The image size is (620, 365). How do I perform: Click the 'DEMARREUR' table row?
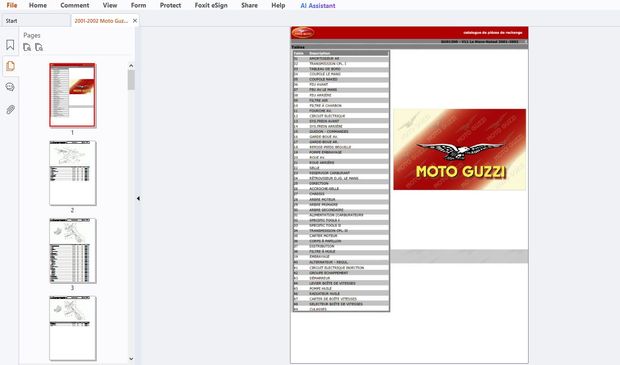[x=341, y=278]
